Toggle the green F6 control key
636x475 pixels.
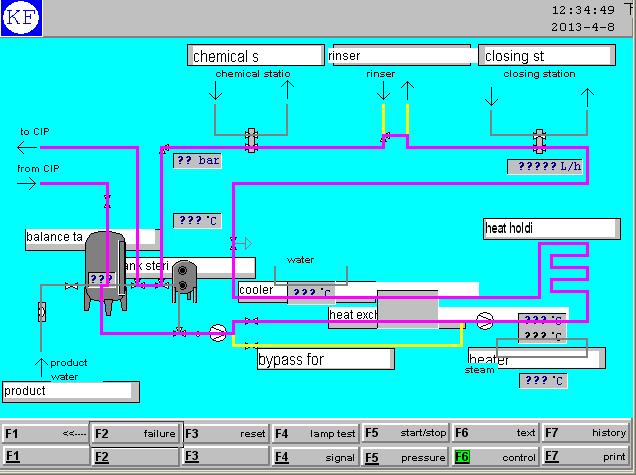[494, 457]
